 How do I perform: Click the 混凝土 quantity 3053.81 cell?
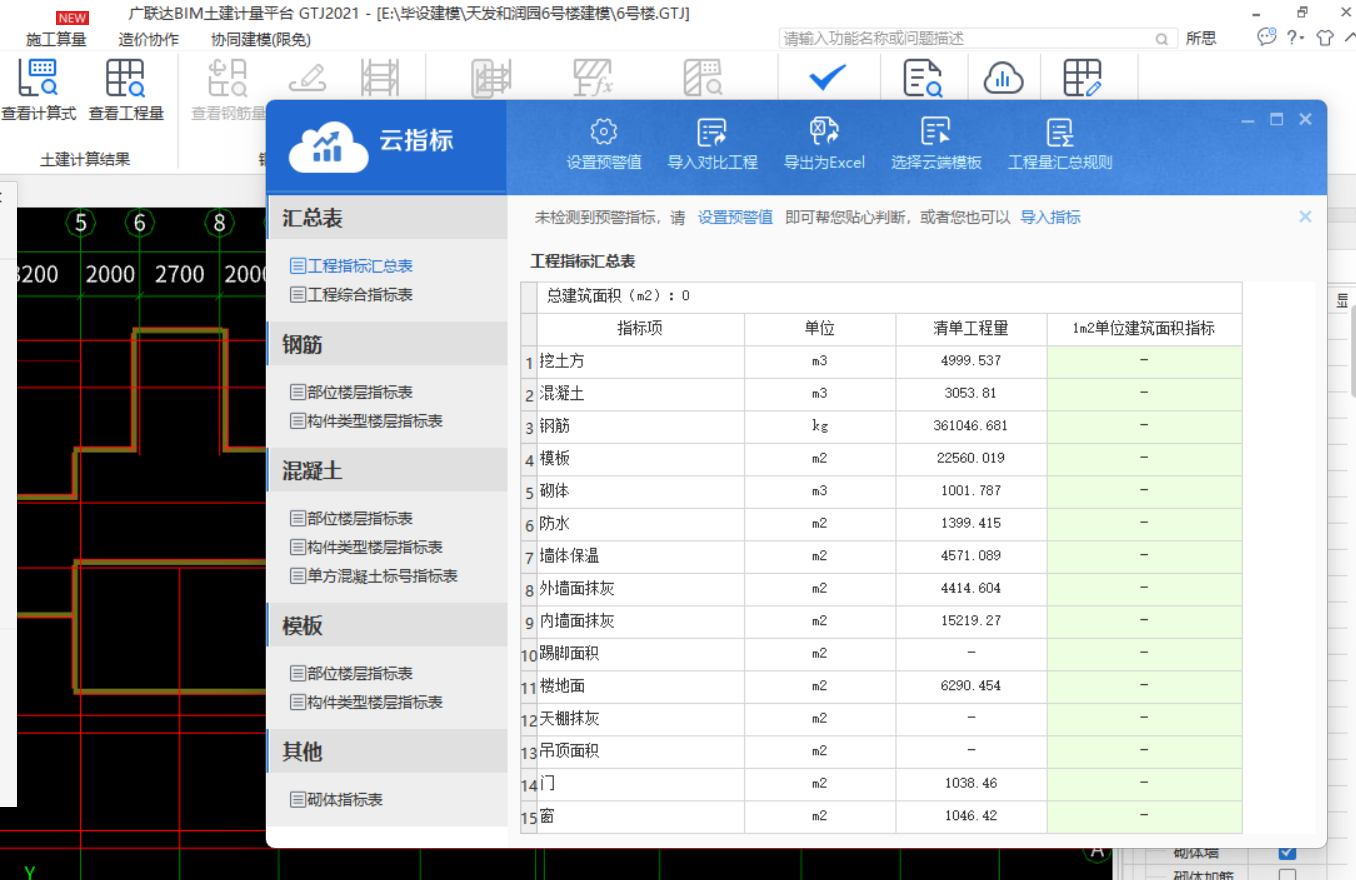(x=971, y=393)
